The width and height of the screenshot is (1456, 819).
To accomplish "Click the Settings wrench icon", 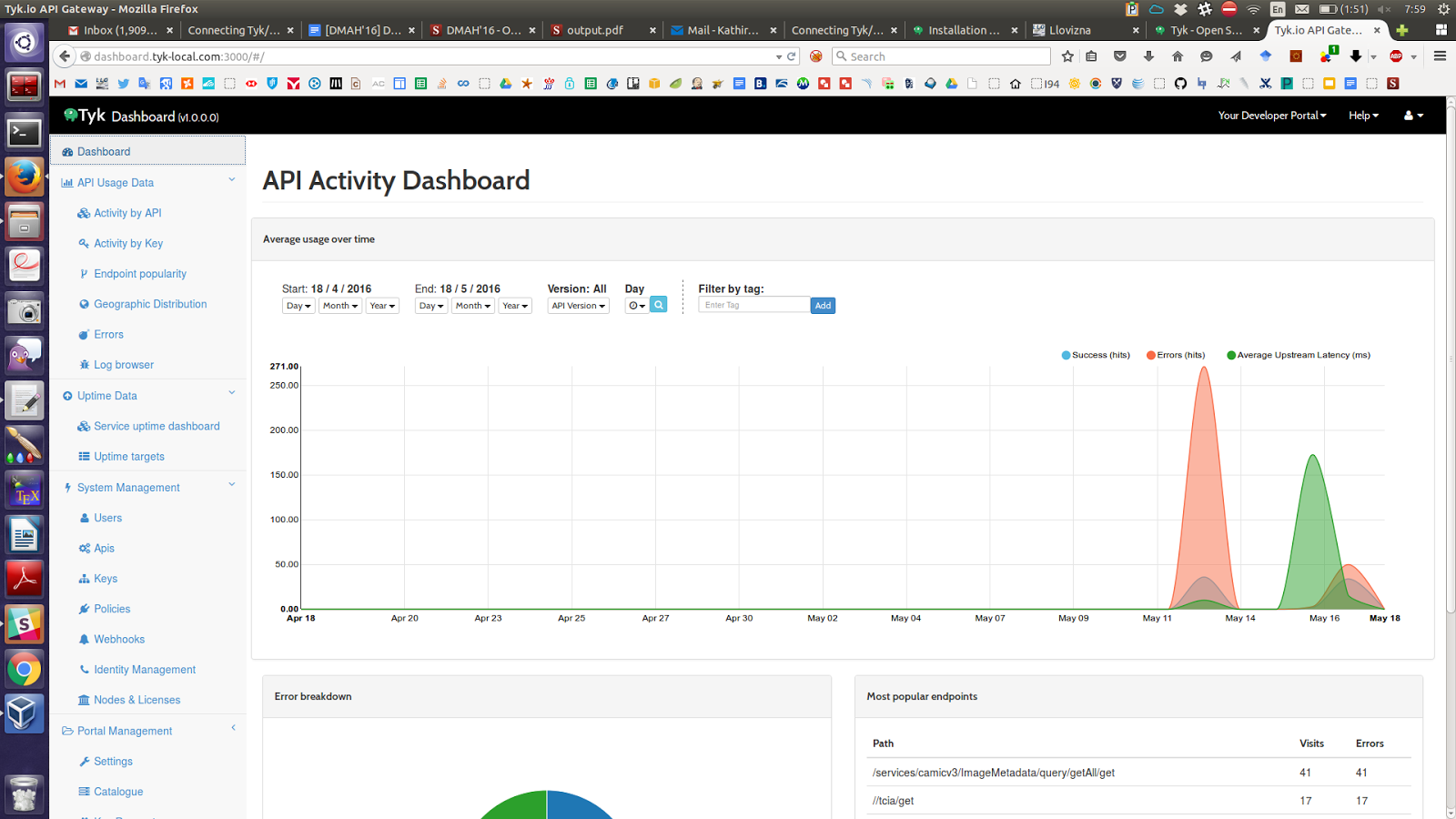I will (x=84, y=762).
